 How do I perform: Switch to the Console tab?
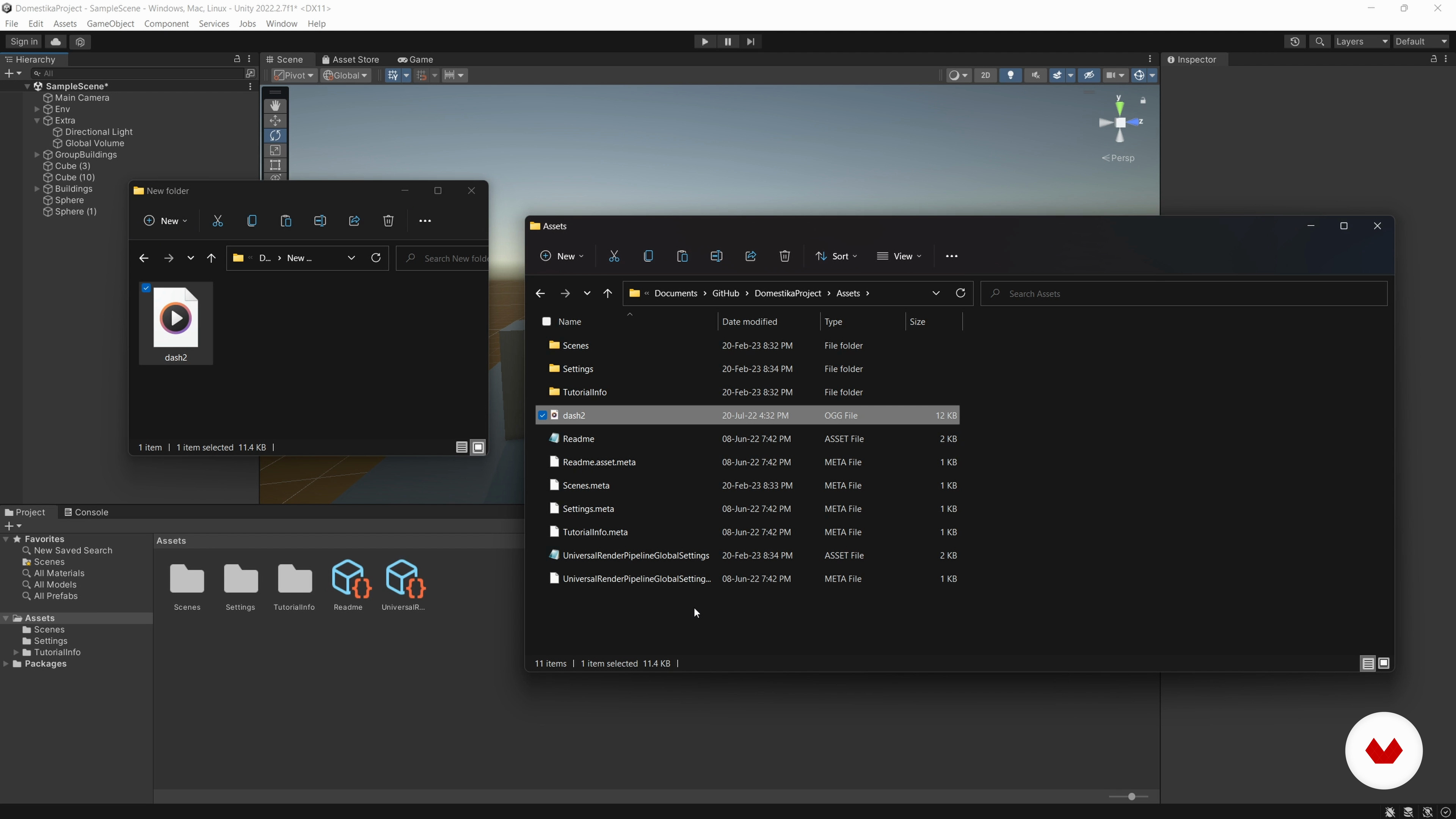[x=86, y=513]
